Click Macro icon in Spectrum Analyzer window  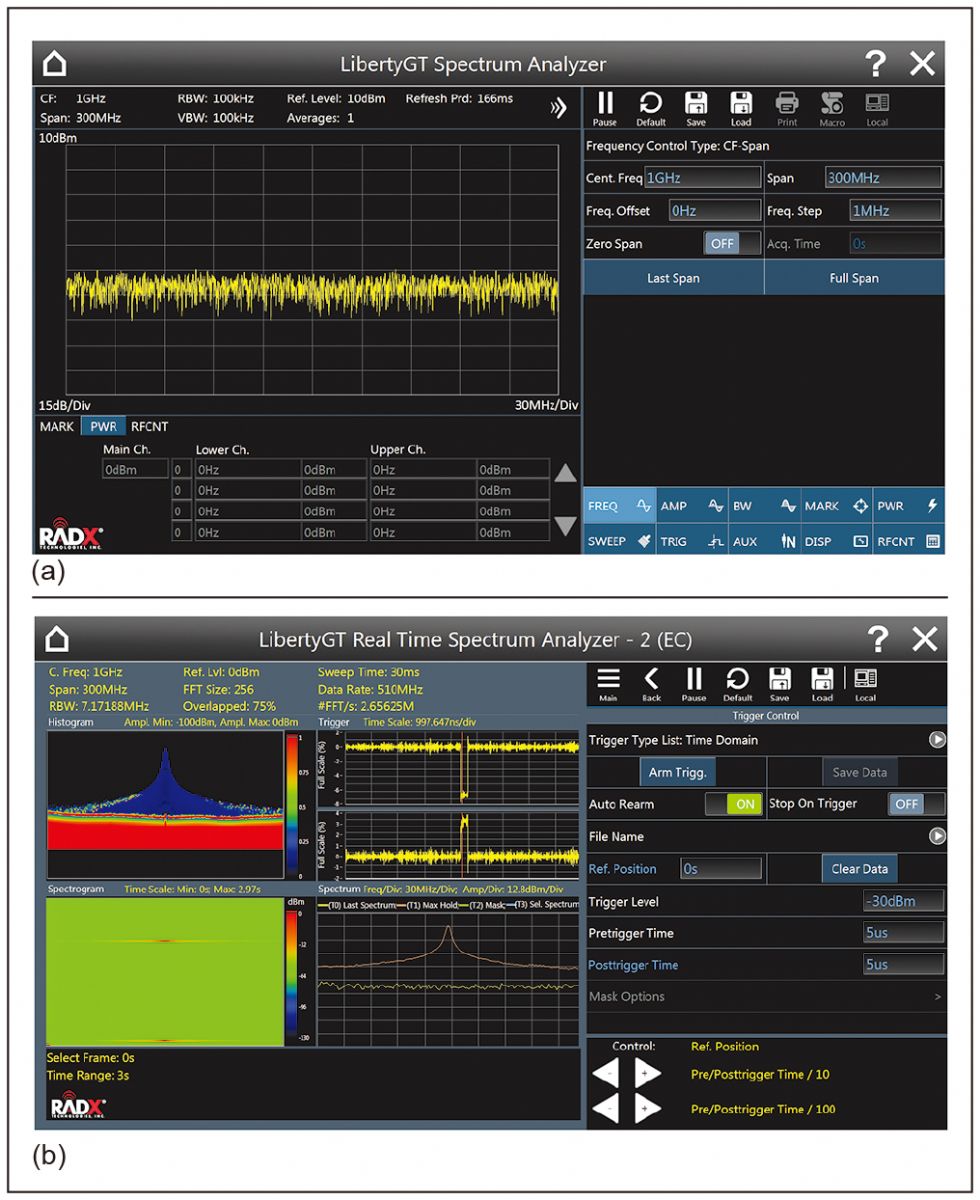pyautogui.click(x=832, y=108)
